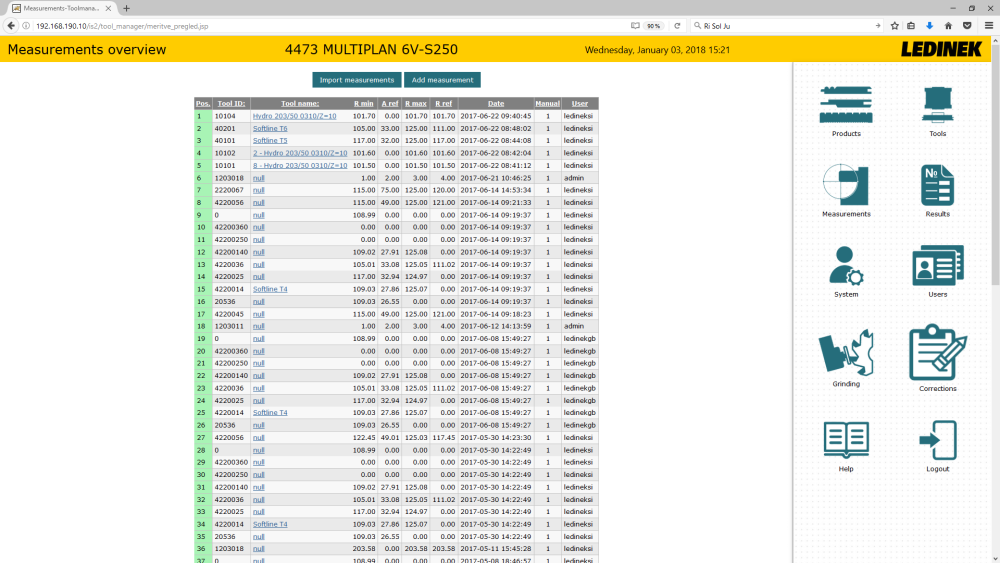Sort table by User column
Image resolution: width=1000 pixels, height=563 pixels.
[580, 103]
